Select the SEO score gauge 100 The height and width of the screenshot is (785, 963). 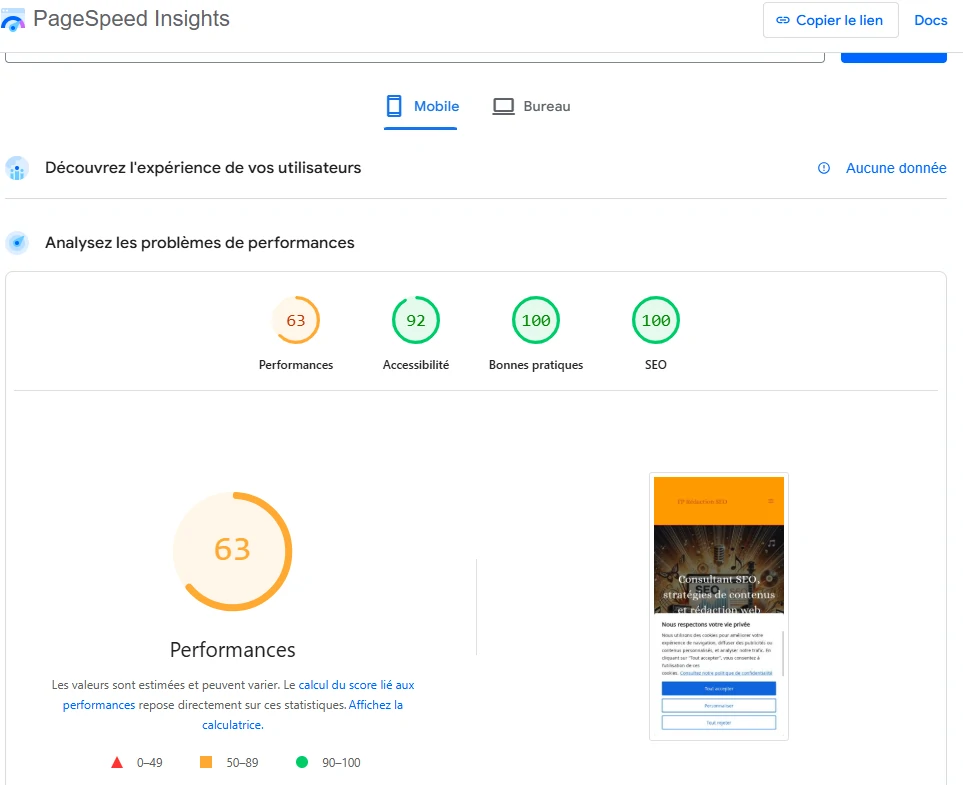pyautogui.click(x=656, y=320)
